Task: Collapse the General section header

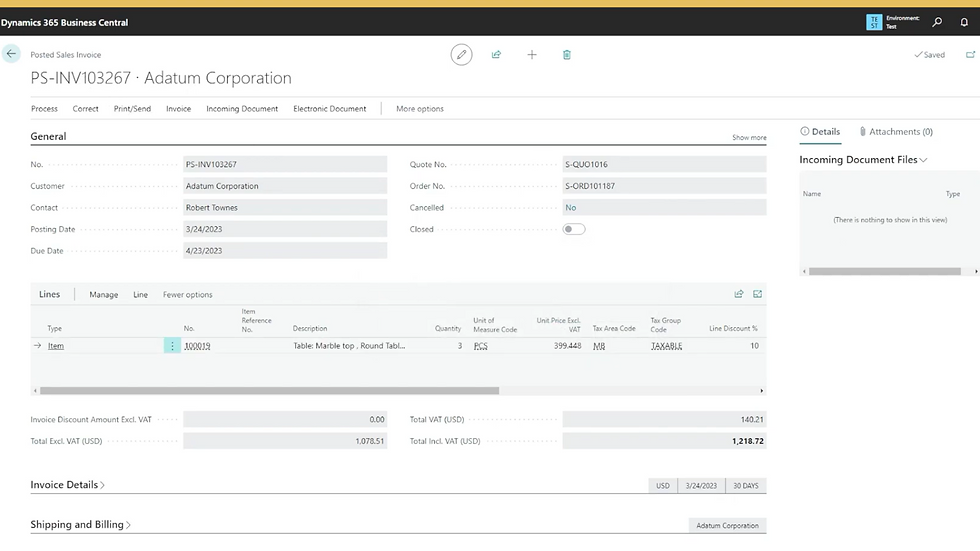Action: [48, 136]
